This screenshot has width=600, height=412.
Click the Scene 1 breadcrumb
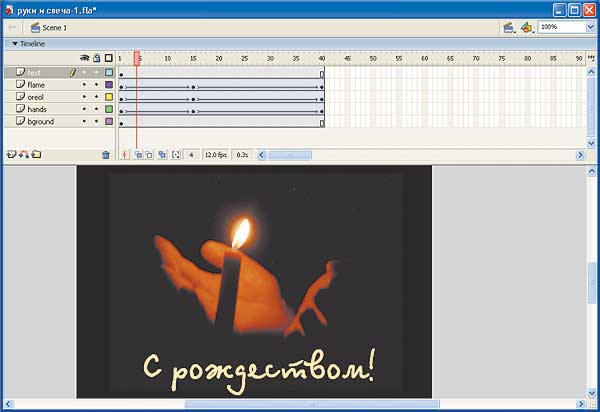coord(52,27)
